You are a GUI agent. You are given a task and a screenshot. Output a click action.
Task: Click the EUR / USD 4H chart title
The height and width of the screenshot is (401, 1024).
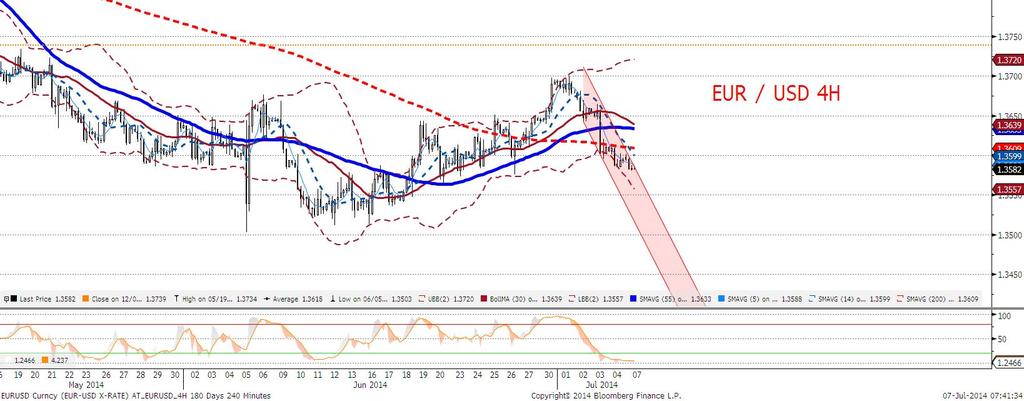click(776, 94)
